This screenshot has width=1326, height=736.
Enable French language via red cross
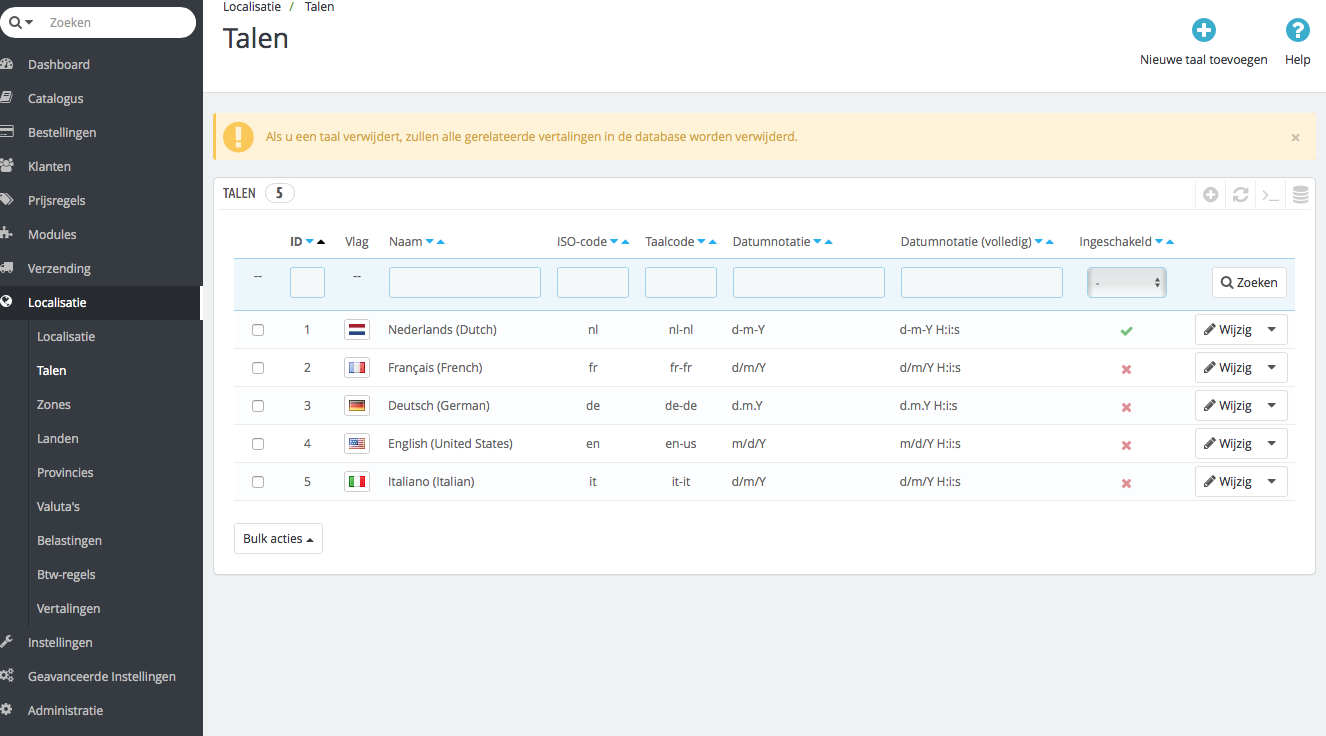[x=1126, y=369]
